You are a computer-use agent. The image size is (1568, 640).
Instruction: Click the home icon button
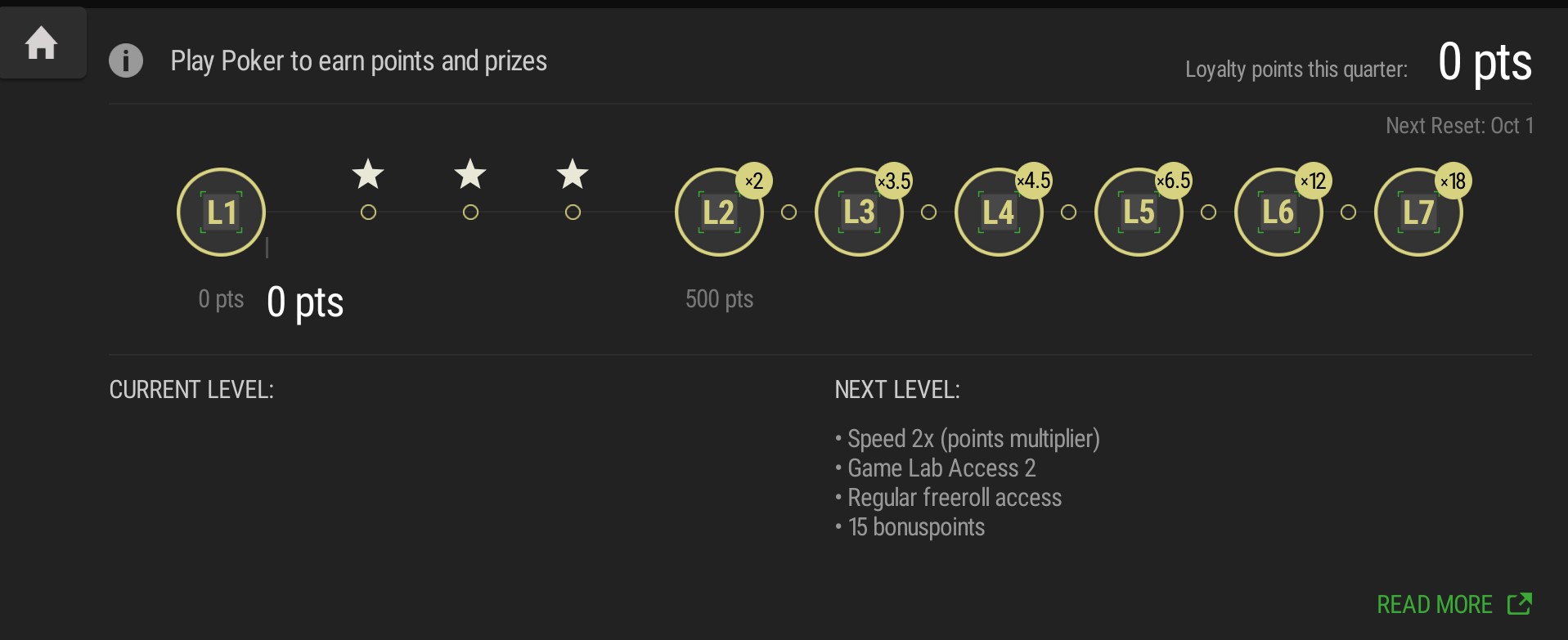[x=42, y=43]
